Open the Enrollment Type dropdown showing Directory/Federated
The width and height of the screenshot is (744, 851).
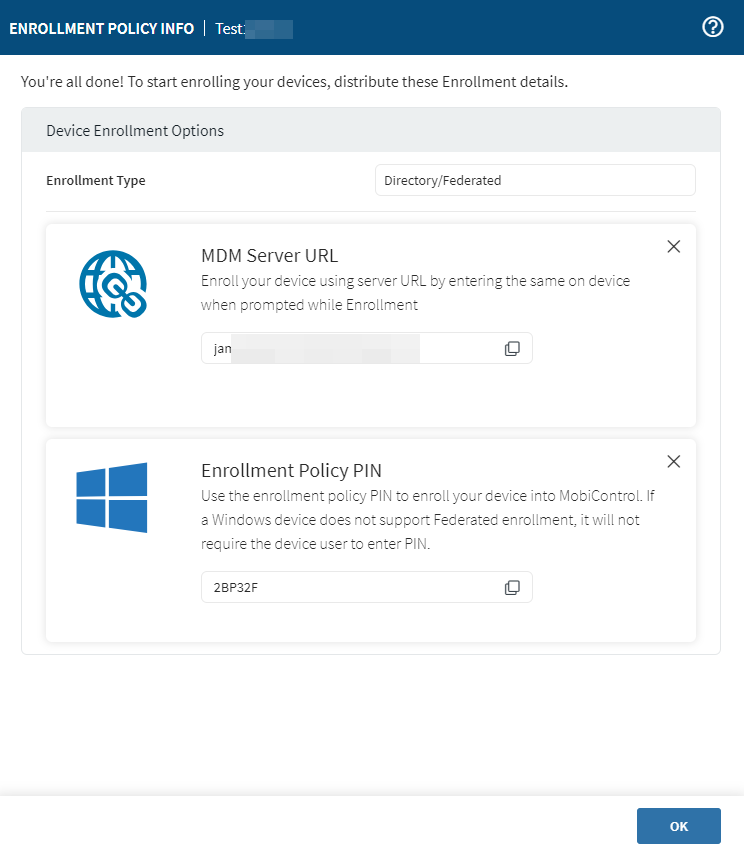coord(534,180)
